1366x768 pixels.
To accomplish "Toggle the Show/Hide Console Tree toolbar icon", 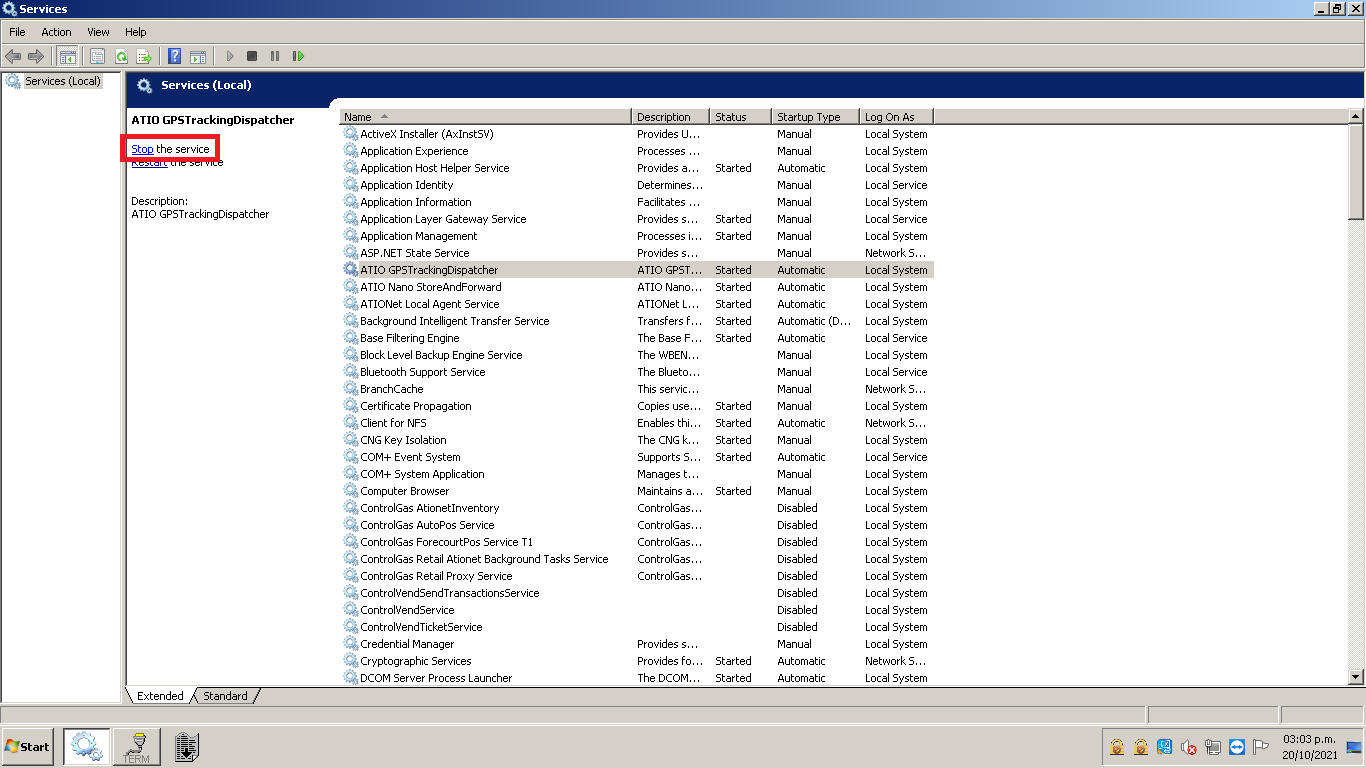I will point(68,56).
